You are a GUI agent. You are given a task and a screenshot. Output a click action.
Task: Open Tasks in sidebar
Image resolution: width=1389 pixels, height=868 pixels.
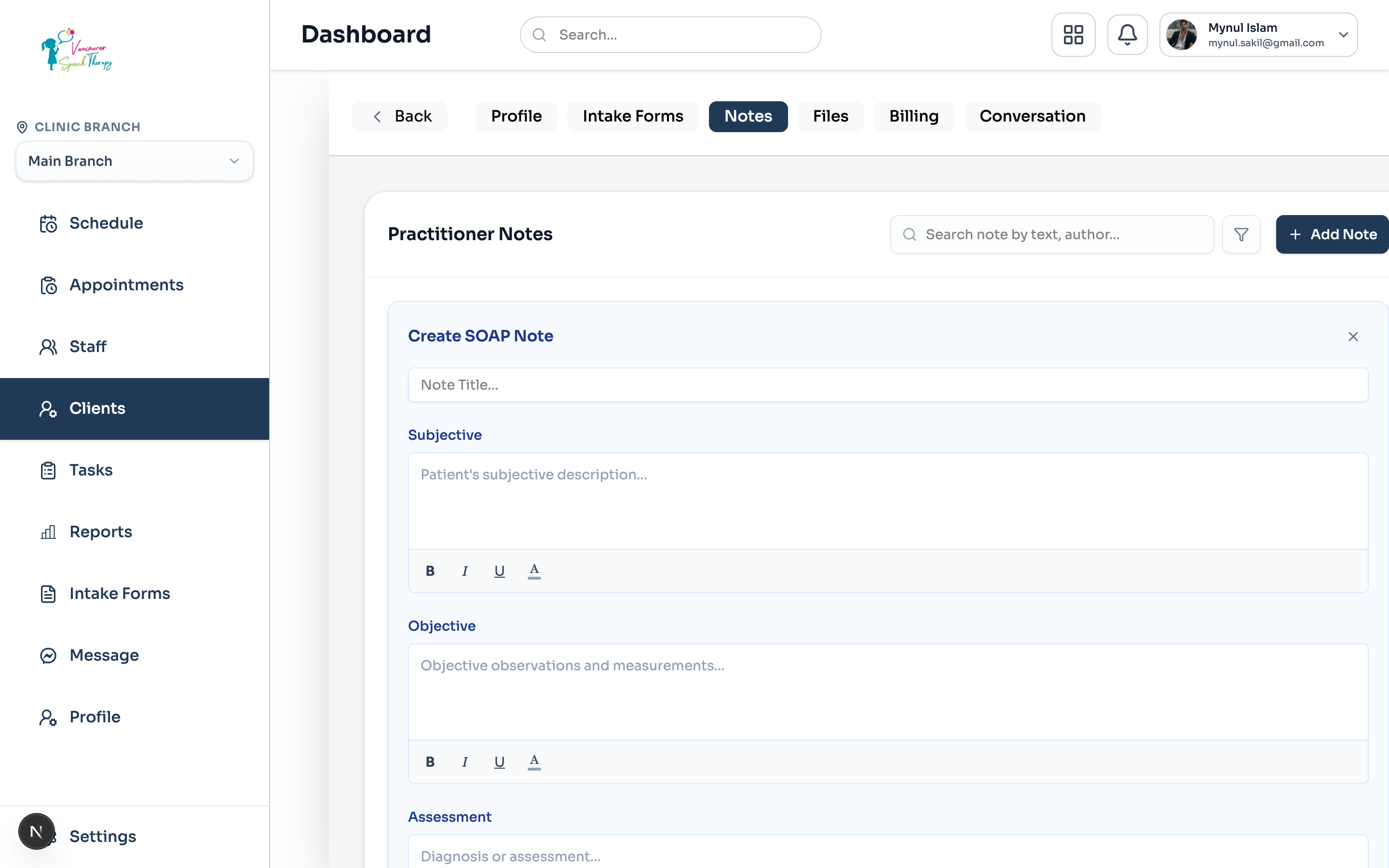[134, 470]
